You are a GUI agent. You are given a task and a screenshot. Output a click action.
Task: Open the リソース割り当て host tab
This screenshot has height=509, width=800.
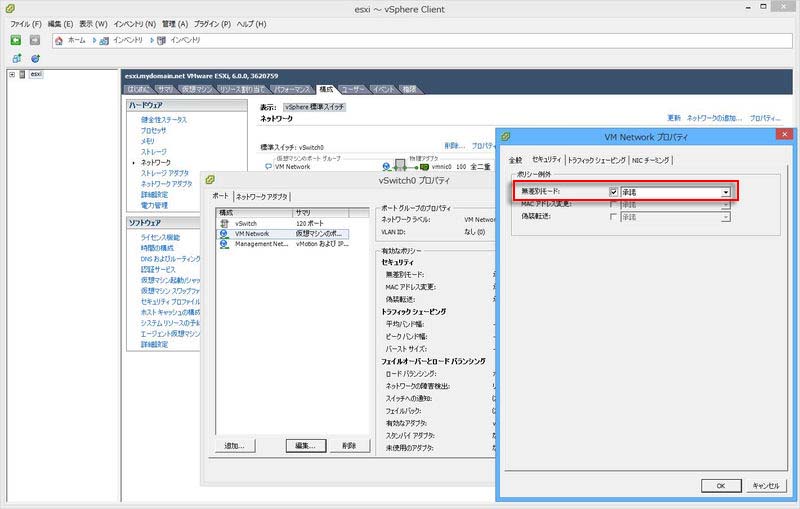pos(242,89)
